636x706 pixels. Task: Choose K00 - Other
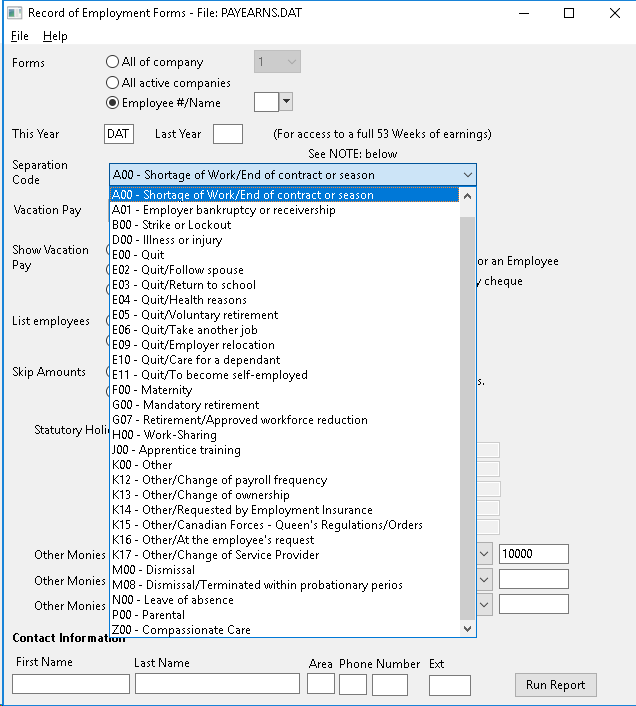coord(284,465)
